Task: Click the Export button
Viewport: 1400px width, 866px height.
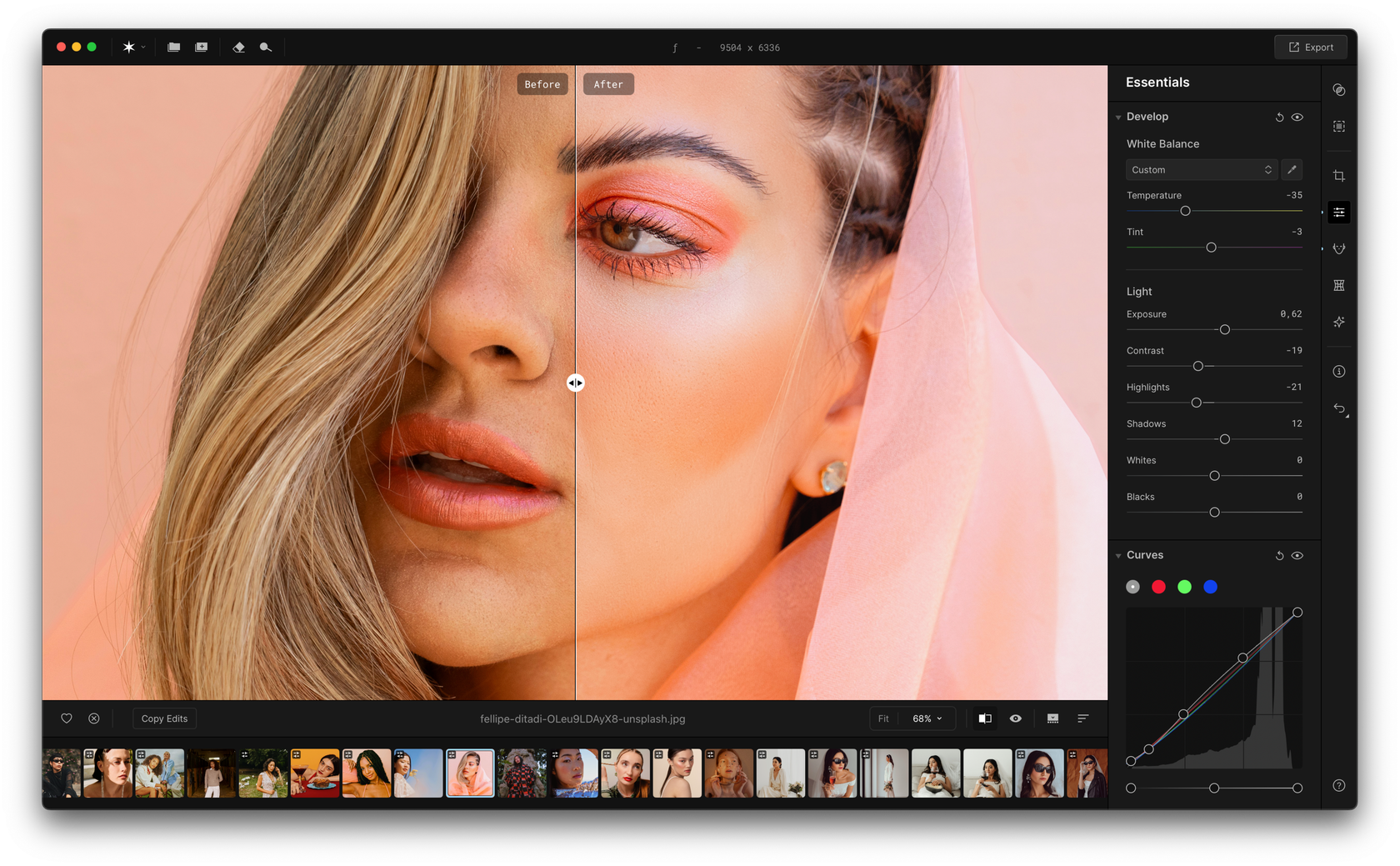Action: (1311, 47)
